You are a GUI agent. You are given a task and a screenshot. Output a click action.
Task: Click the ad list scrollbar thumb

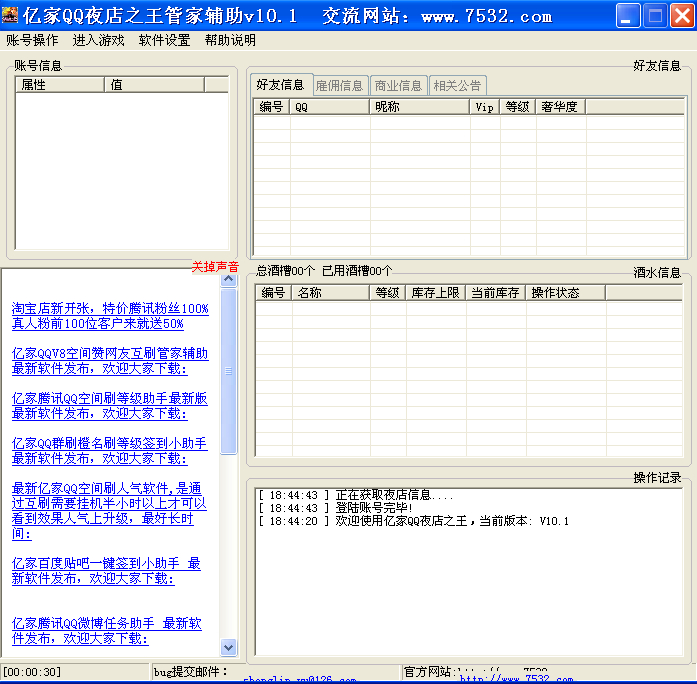[228, 371]
